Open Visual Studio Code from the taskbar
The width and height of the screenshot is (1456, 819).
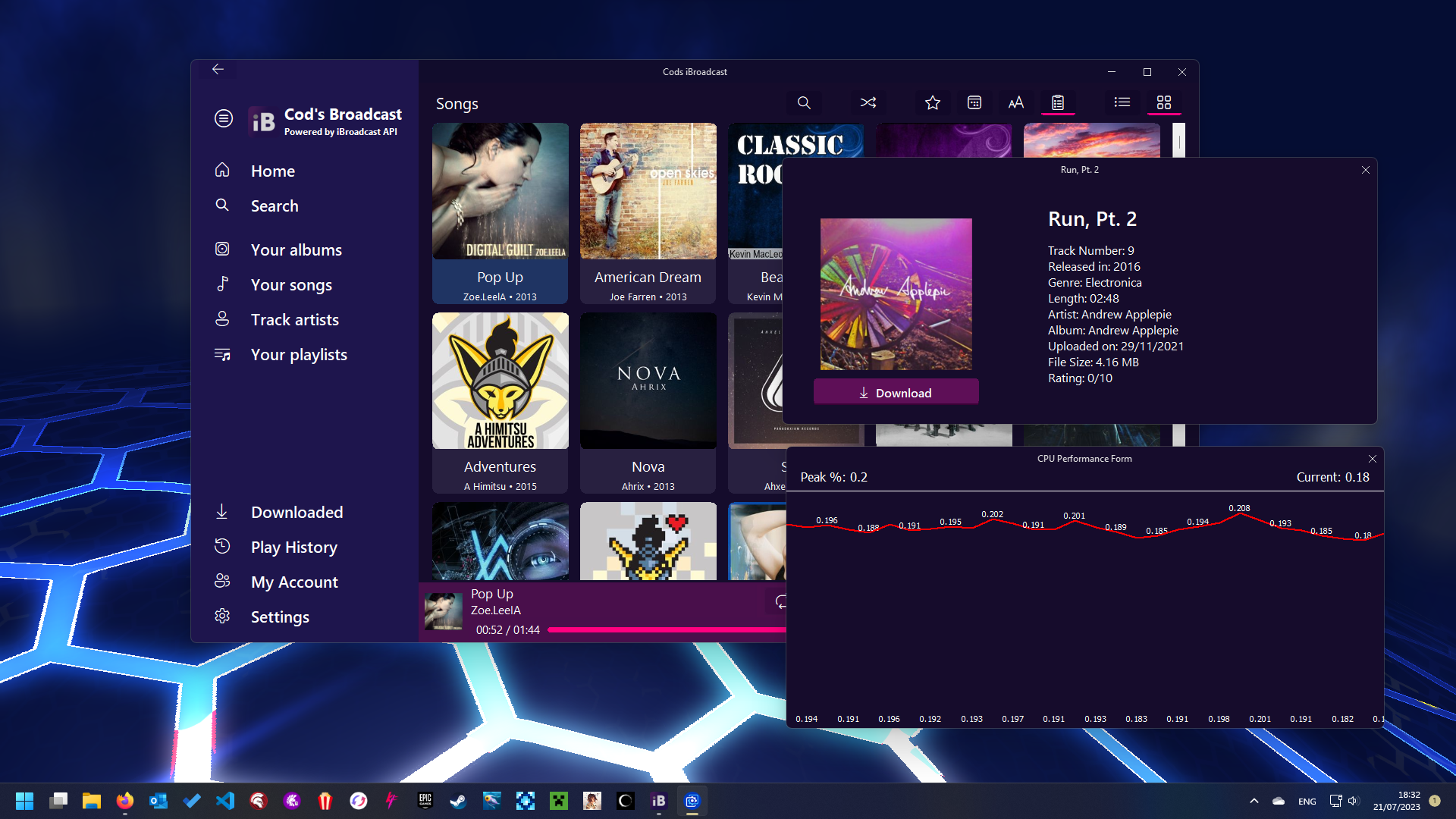point(225,801)
